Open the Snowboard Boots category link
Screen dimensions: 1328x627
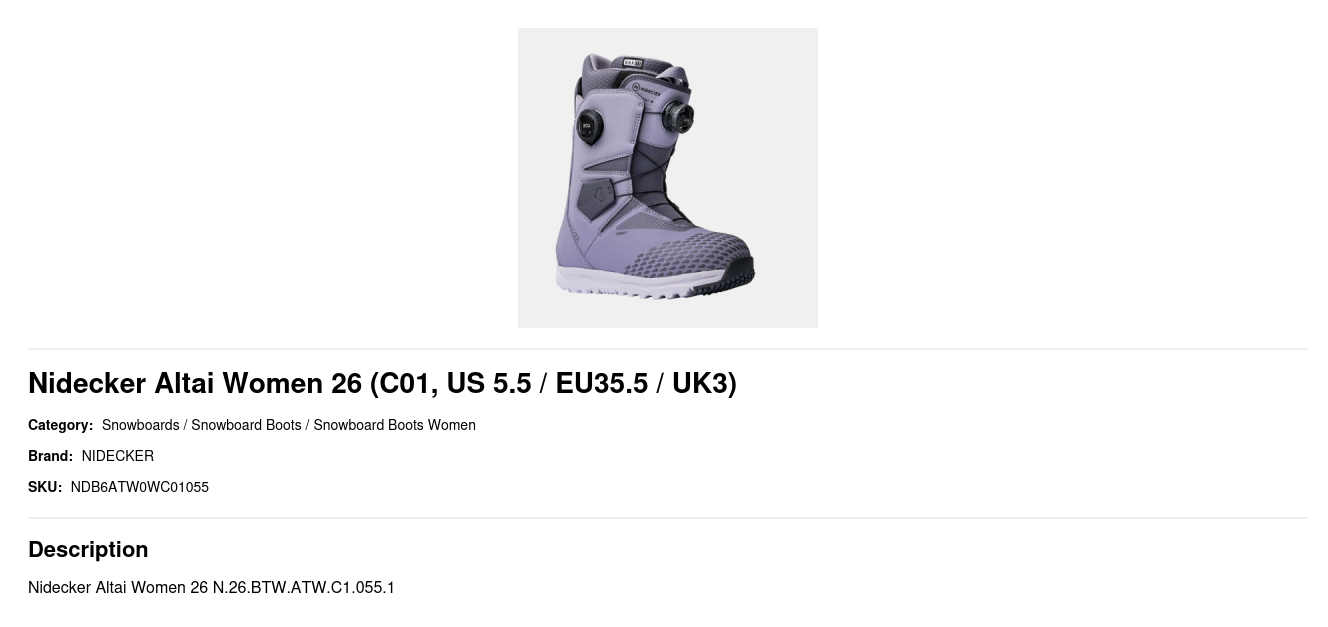point(246,425)
